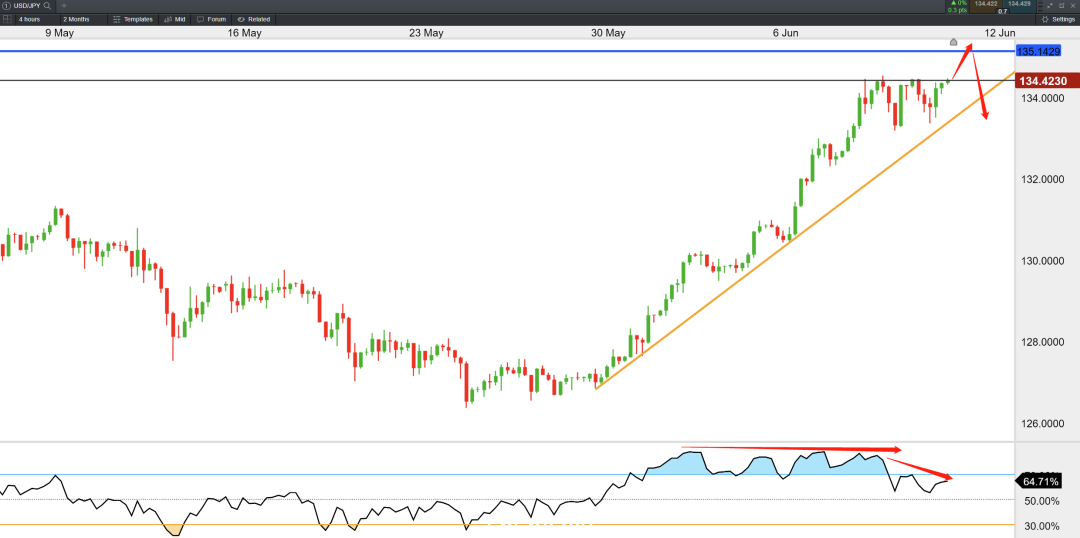Click the 16 May date label
Screen dimensions: 1080x538
coord(244,33)
